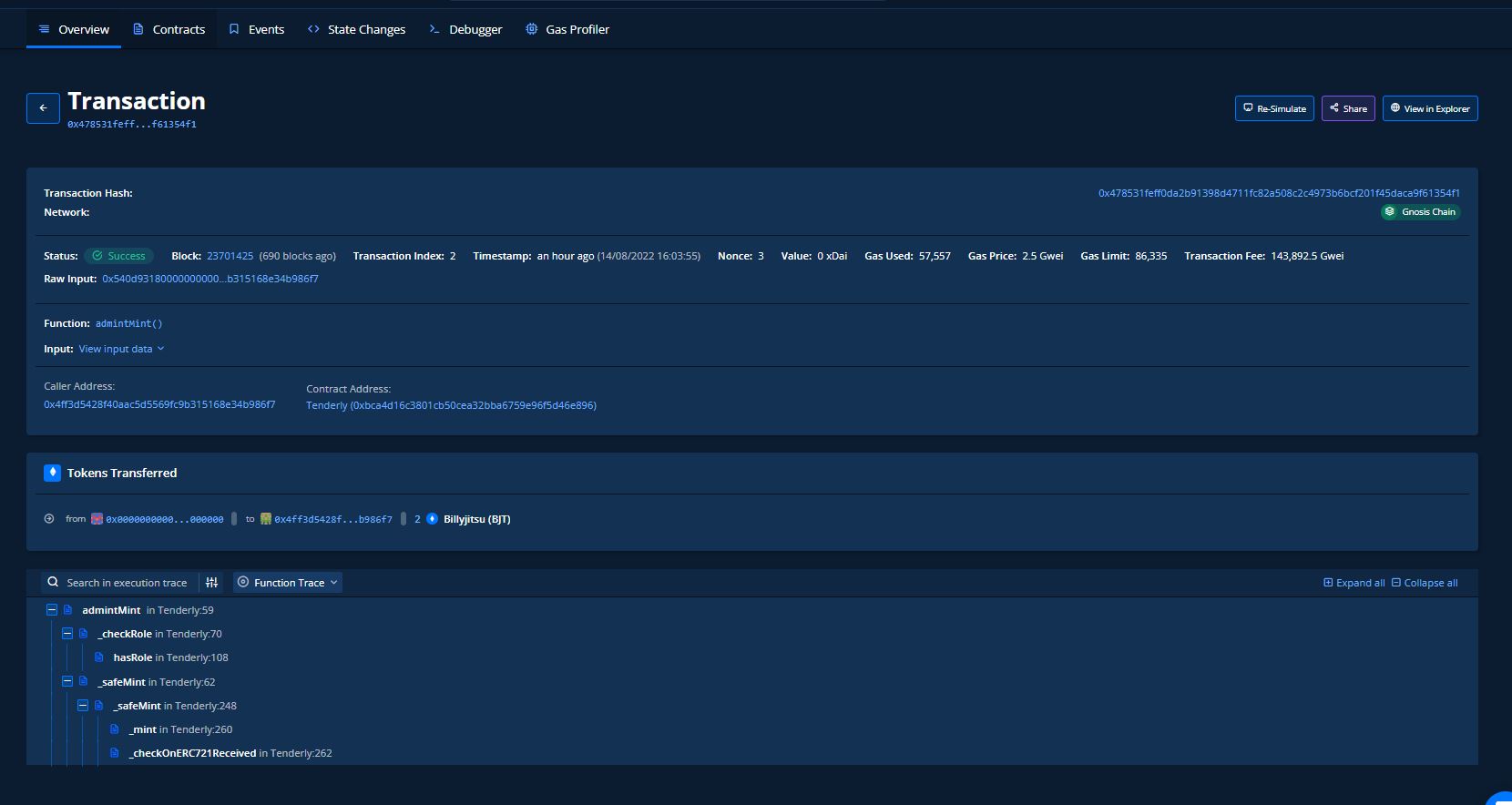Click the admintMint() function name

pos(128,323)
